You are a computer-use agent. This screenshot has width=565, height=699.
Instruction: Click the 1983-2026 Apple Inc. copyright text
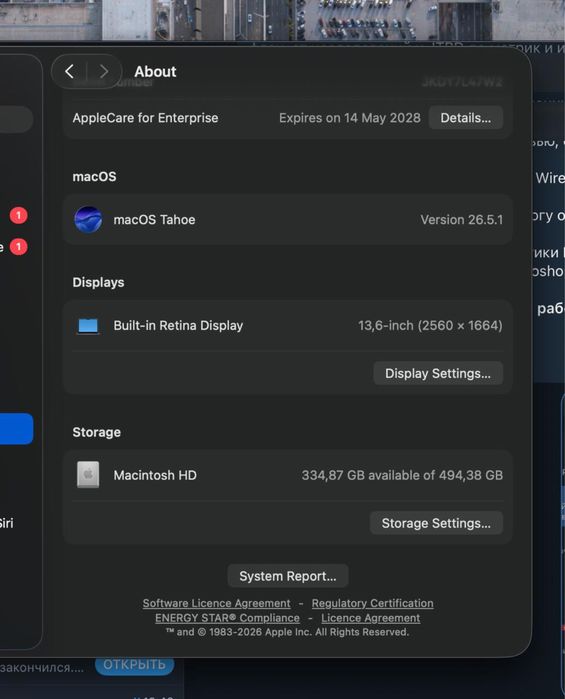[287, 632]
